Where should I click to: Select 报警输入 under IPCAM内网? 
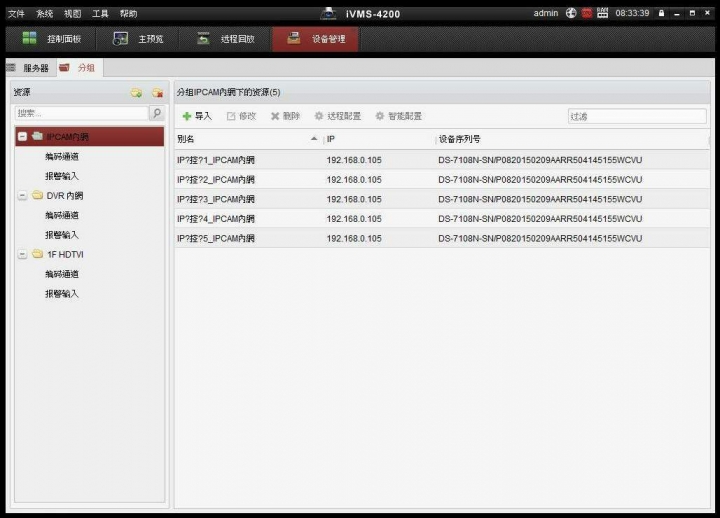pyautogui.click(x=62, y=176)
